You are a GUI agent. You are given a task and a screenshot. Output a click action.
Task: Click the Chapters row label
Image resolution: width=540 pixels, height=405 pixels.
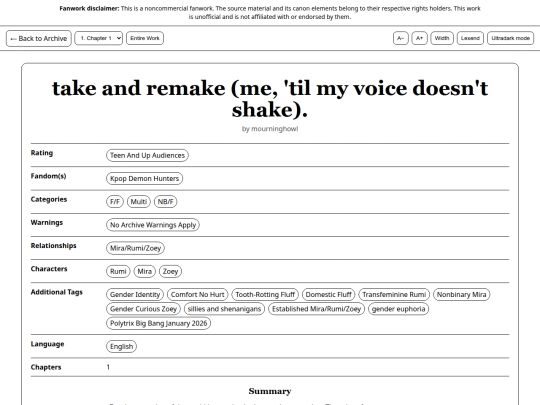click(46, 367)
